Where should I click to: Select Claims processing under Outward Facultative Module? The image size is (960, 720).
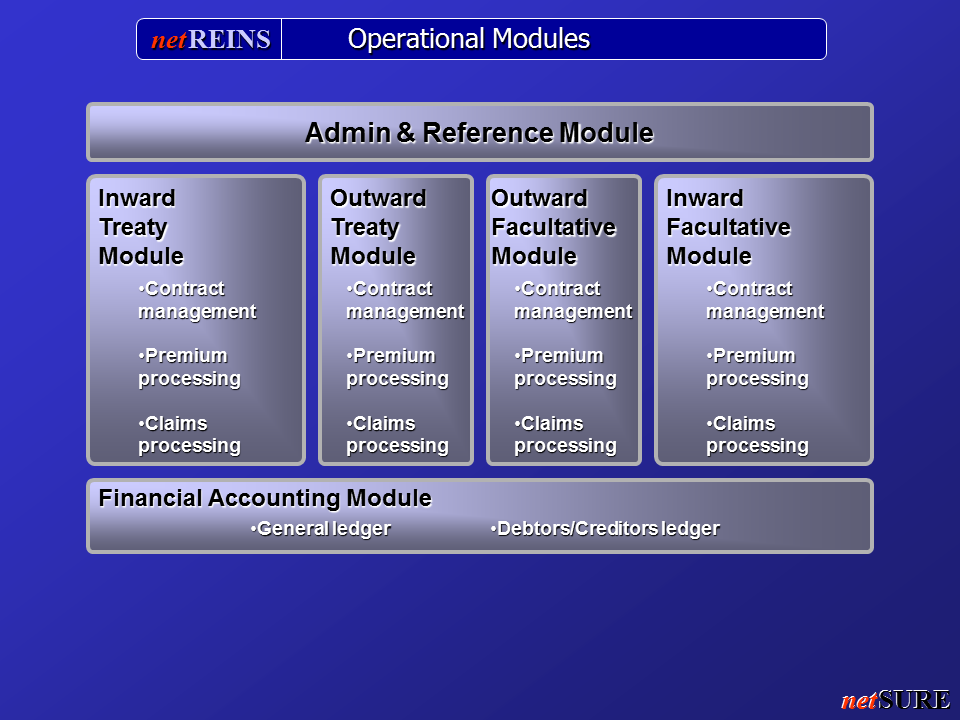[565, 435]
